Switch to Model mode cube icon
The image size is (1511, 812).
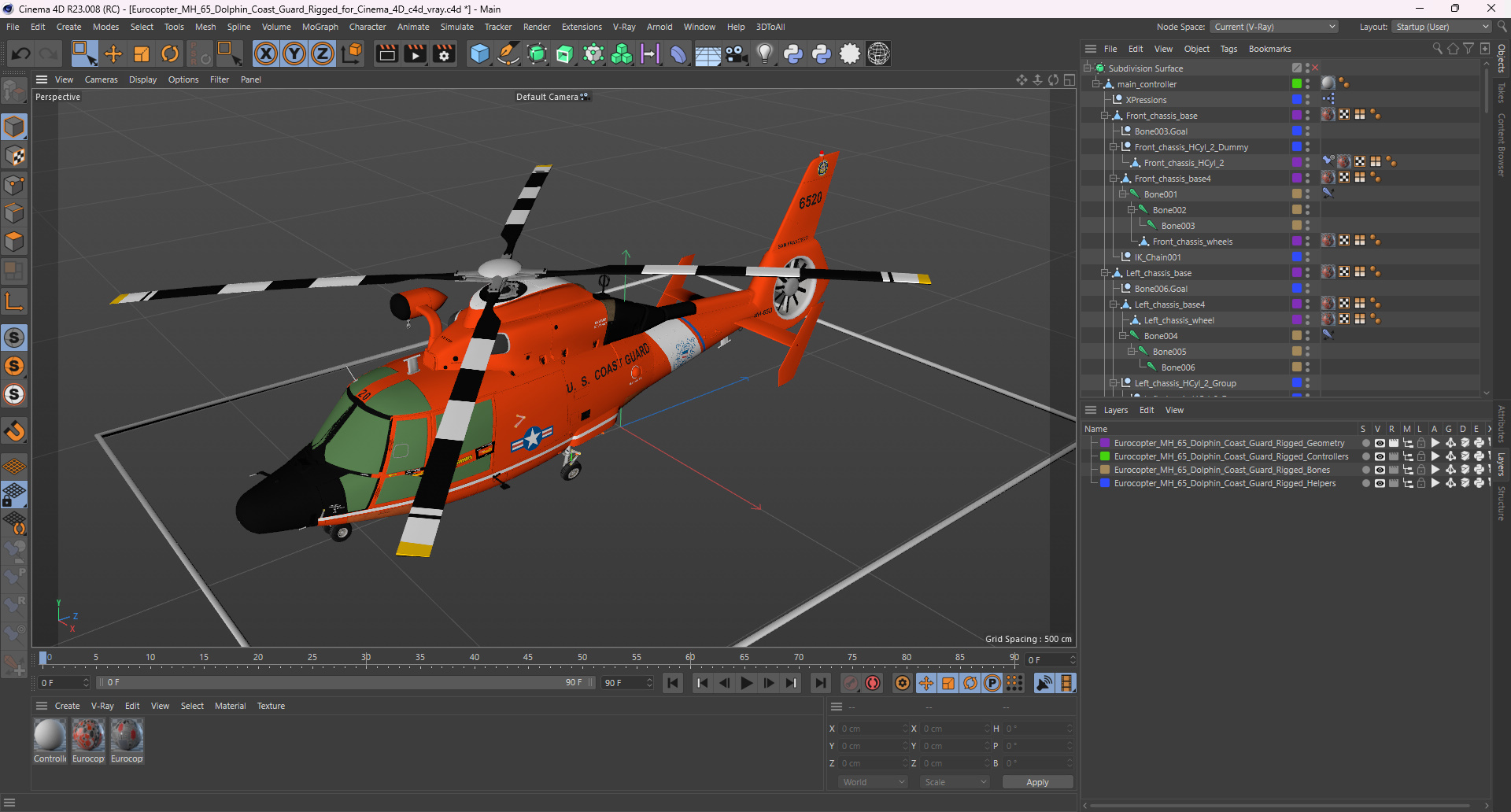click(14, 127)
